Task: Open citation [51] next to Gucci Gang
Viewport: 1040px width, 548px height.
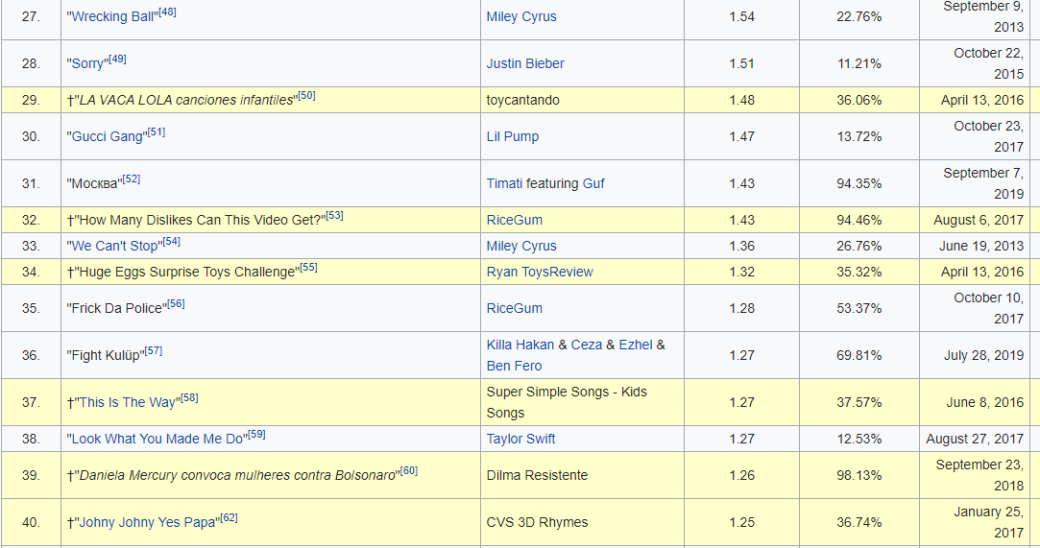Action: click(x=157, y=132)
